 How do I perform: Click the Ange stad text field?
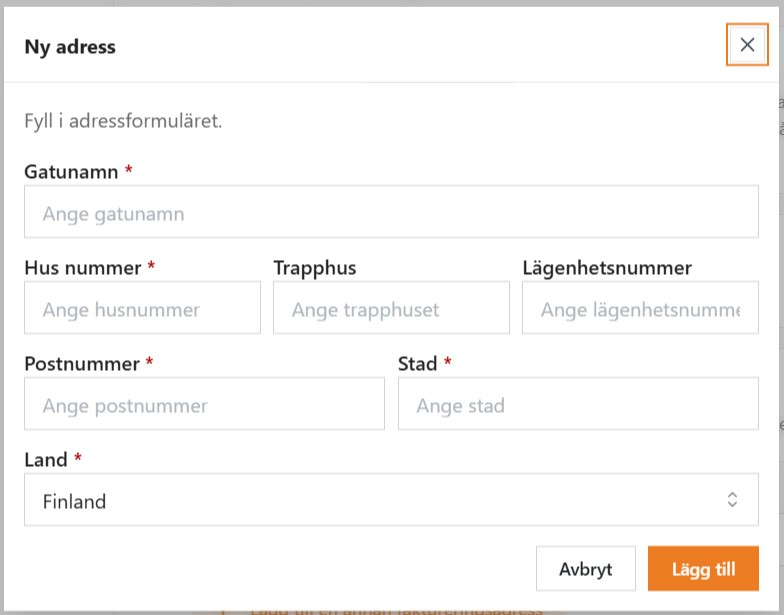[578, 404]
